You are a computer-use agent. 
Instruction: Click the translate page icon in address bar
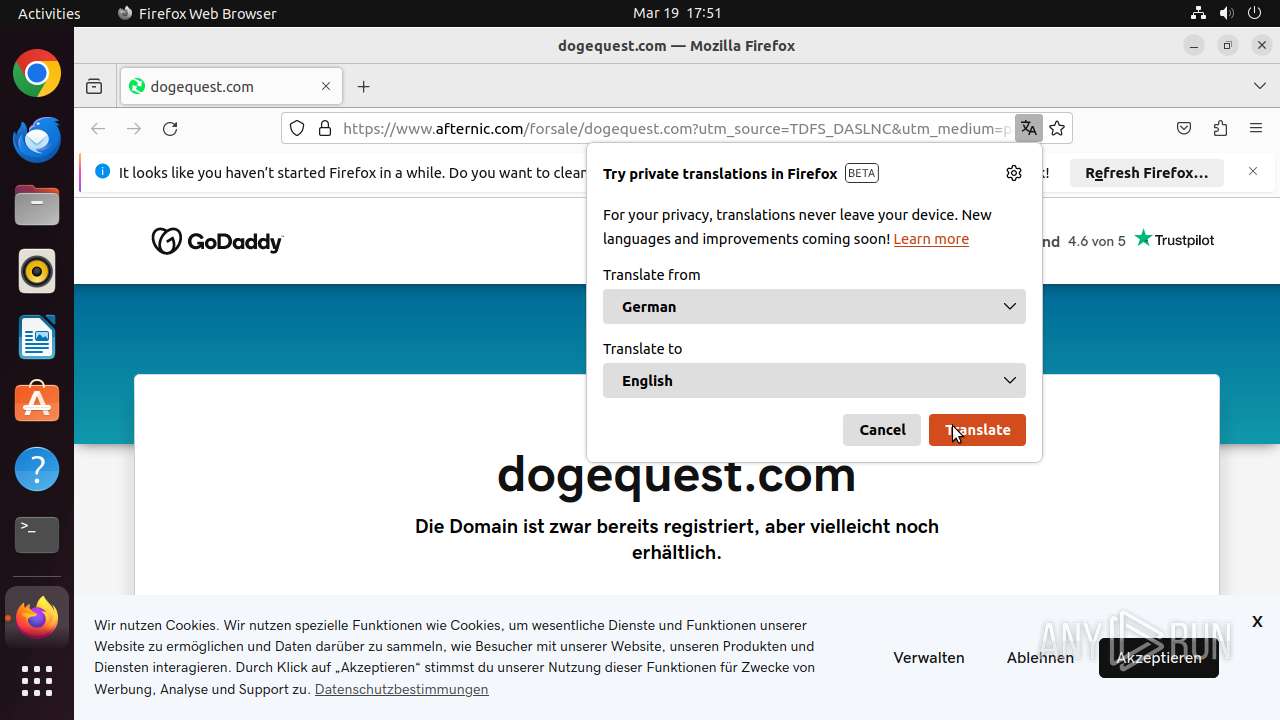1028,128
